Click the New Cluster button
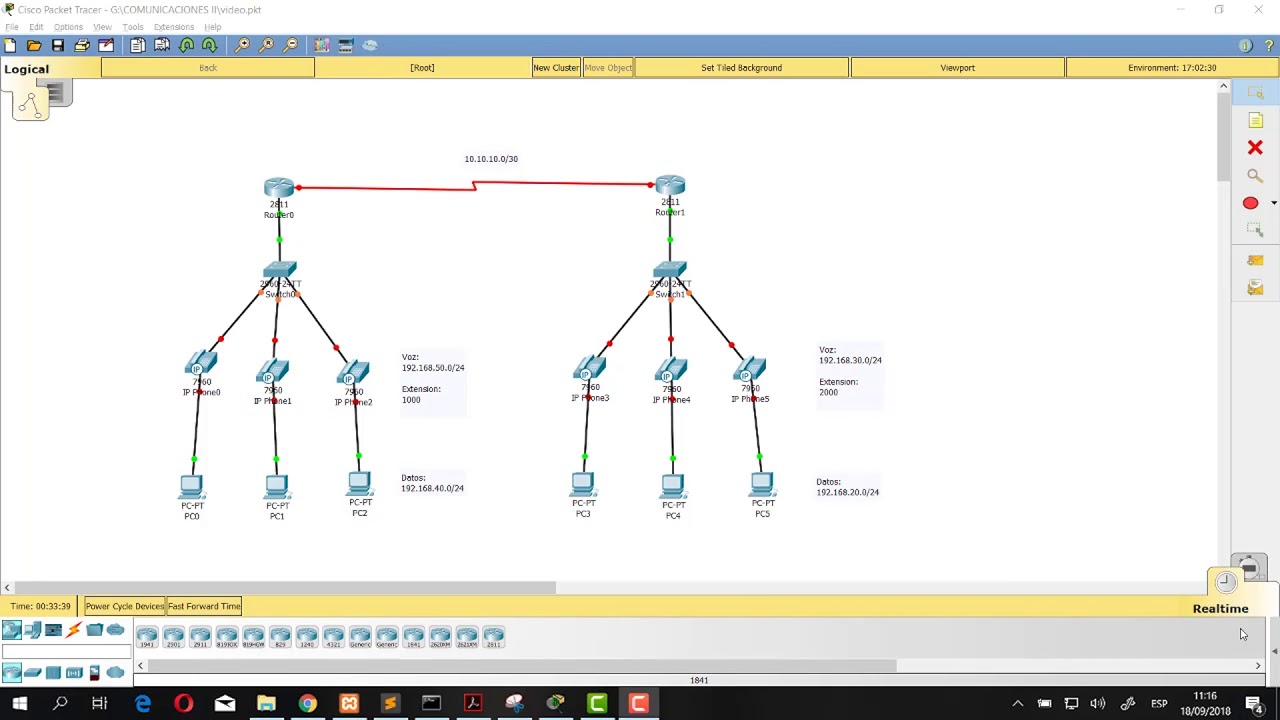Image resolution: width=1280 pixels, height=720 pixels. point(556,68)
